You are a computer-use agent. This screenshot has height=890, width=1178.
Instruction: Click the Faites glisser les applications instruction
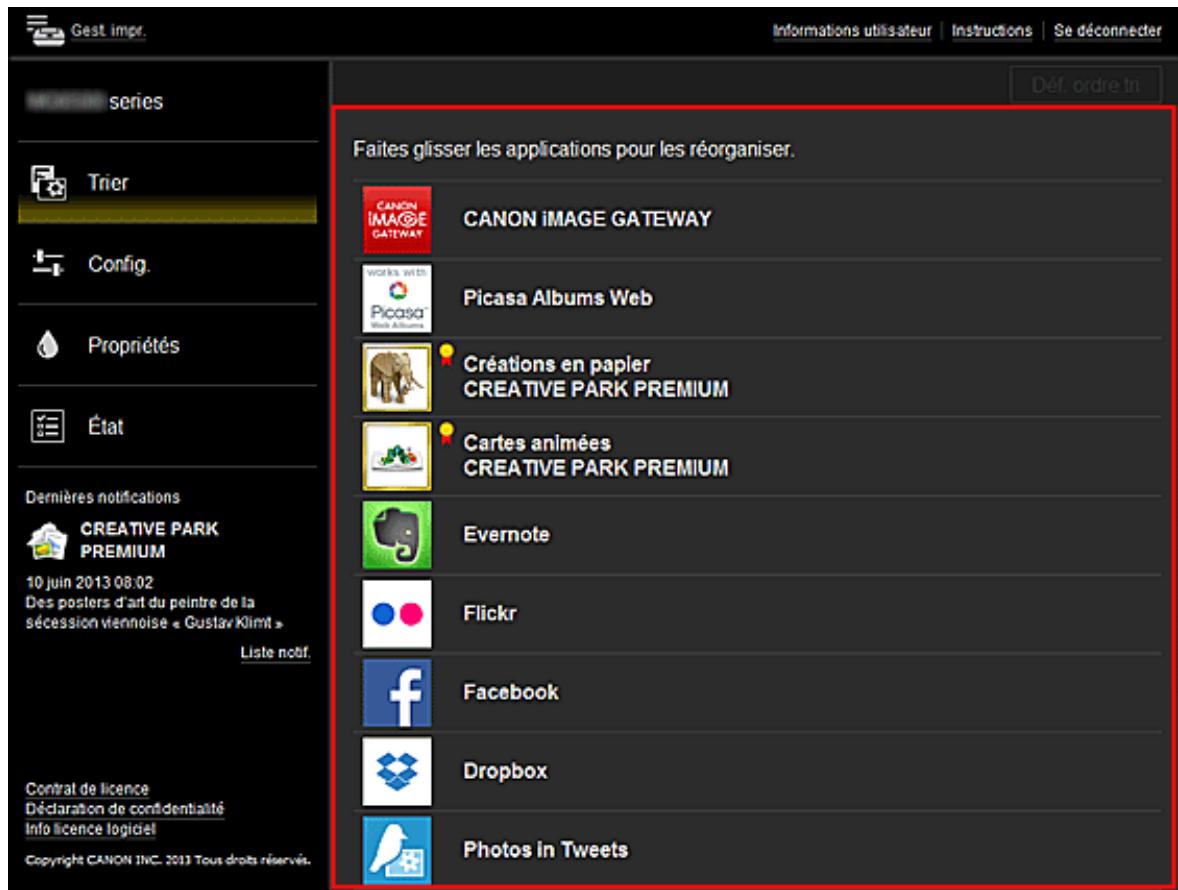tap(574, 149)
